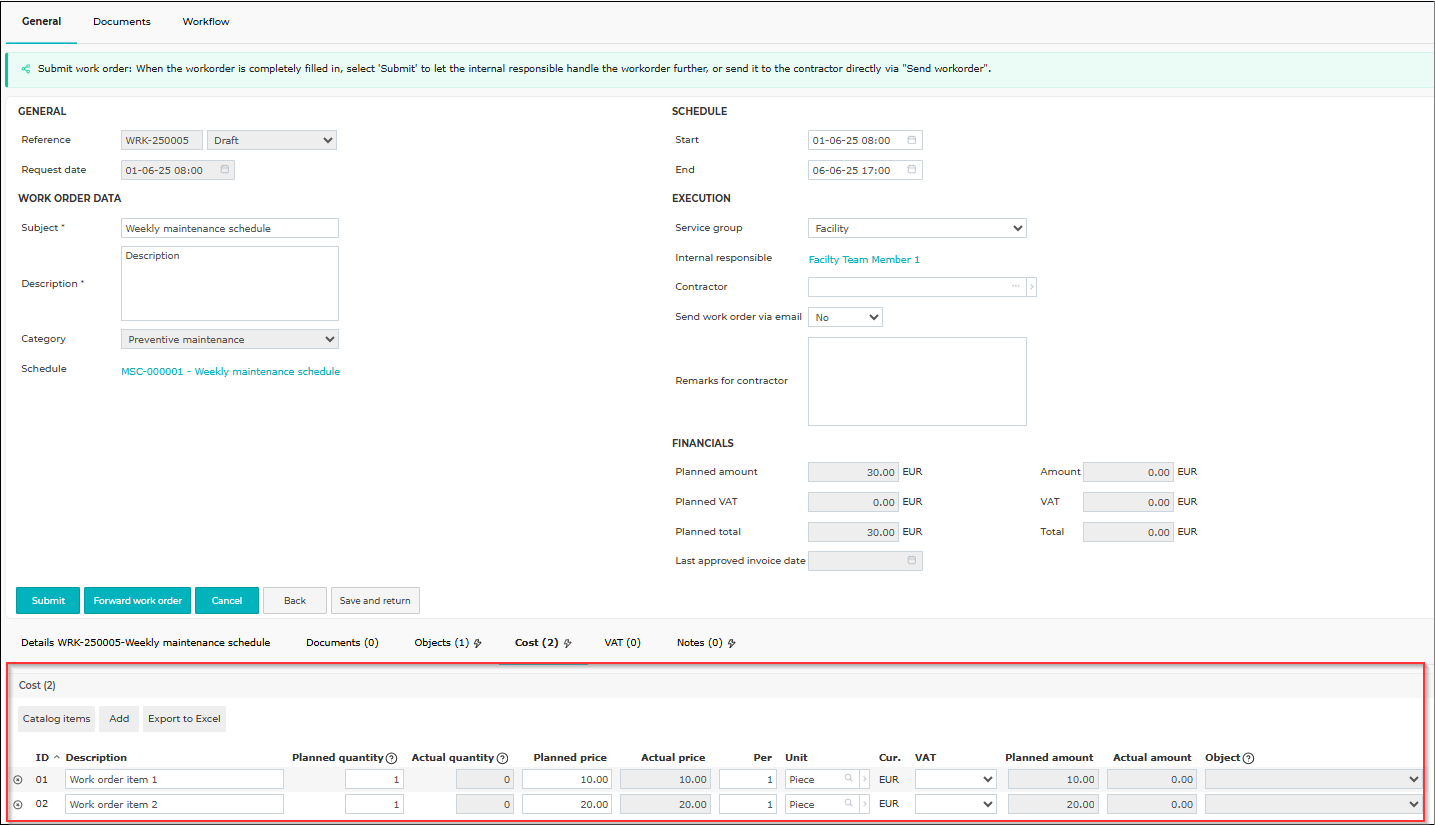1435x825 pixels.
Task: Open the MSC-000001 Weekly maintenance schedule link
Action: (x=230, y=372)
